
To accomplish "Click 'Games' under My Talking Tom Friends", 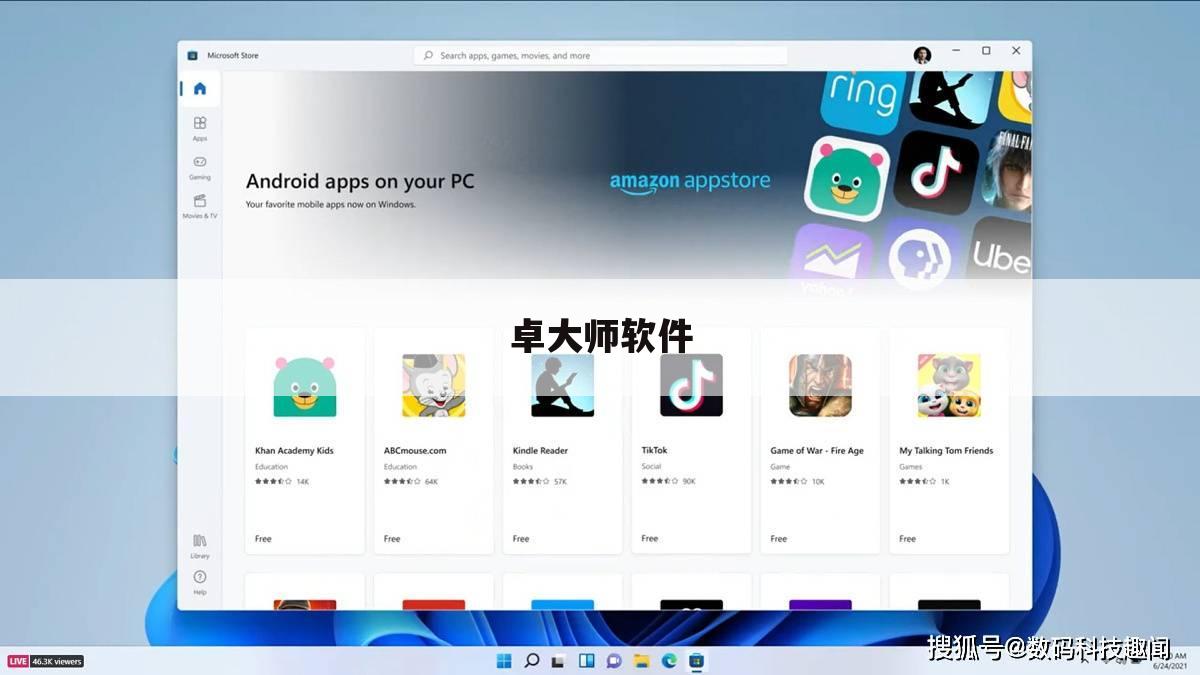I will [x=911, y=467].
